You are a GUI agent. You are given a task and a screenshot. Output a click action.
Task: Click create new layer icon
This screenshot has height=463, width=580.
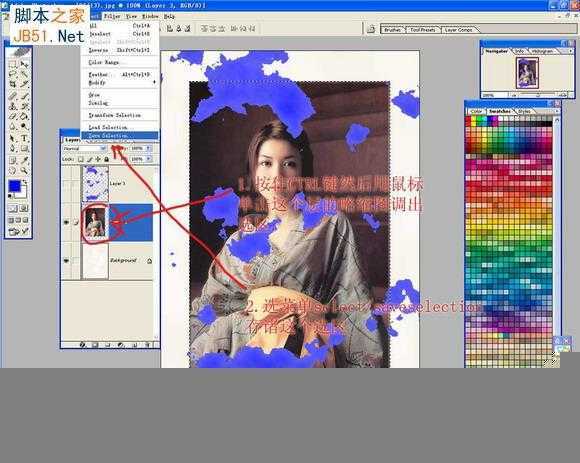135,345
